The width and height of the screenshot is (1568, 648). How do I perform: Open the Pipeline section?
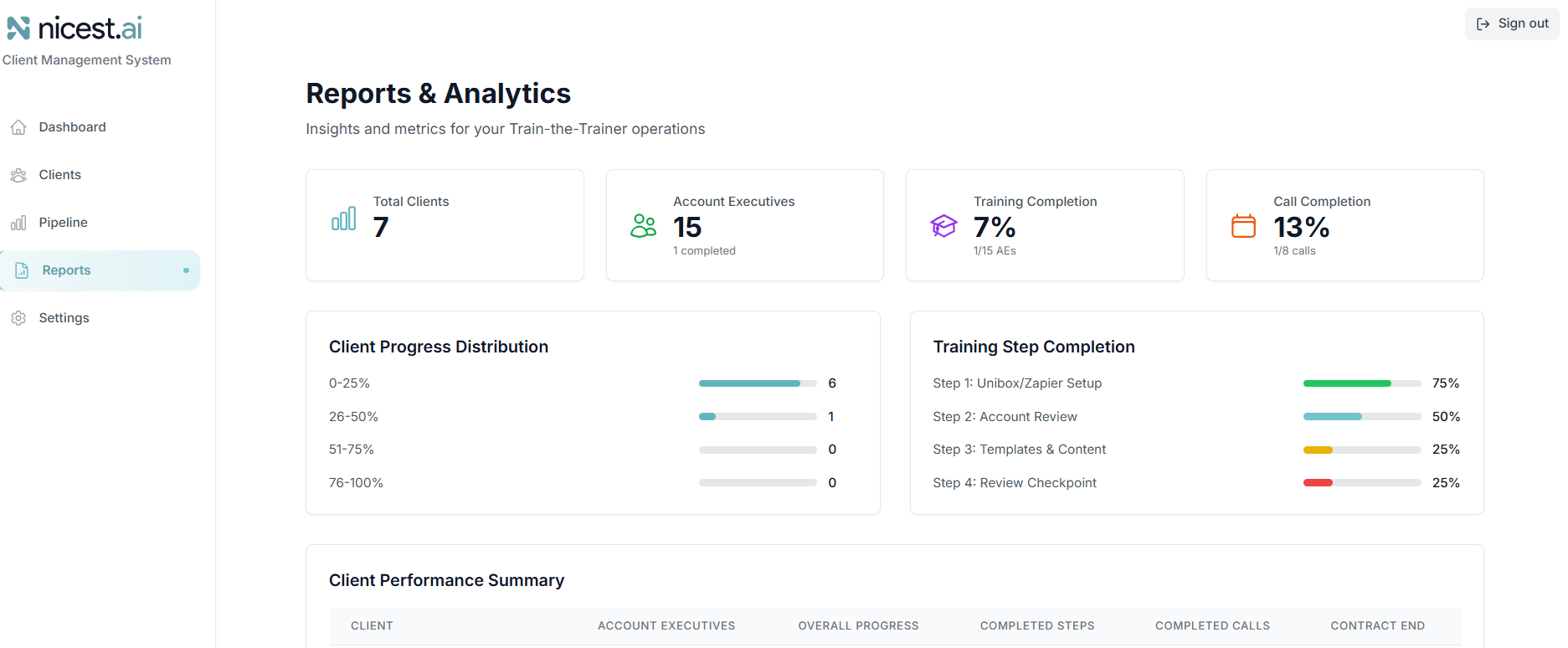click(x=100, y=223)
